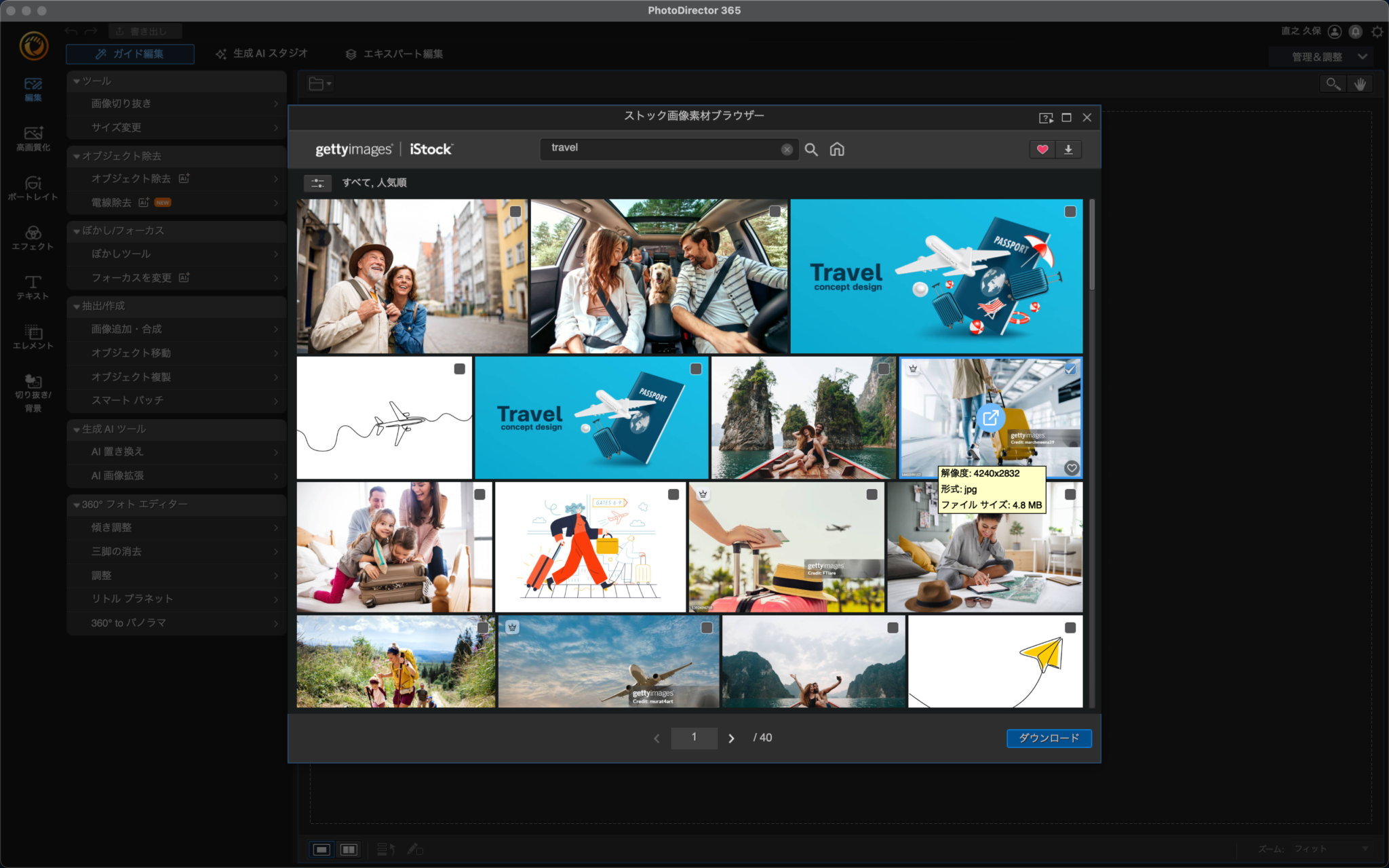Add suitcase photo to favorites

[1072, 468]
